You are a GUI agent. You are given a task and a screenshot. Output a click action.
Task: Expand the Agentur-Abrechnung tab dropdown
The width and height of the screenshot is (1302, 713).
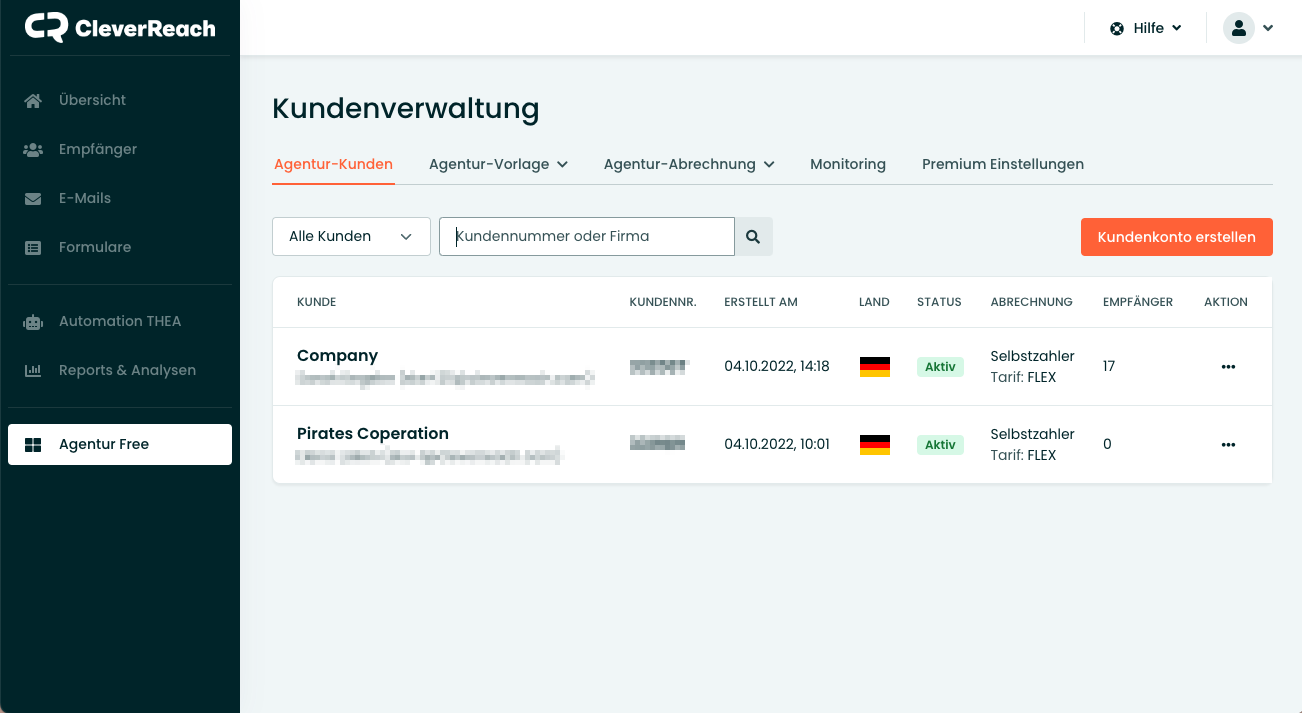[x=689, y=164]
